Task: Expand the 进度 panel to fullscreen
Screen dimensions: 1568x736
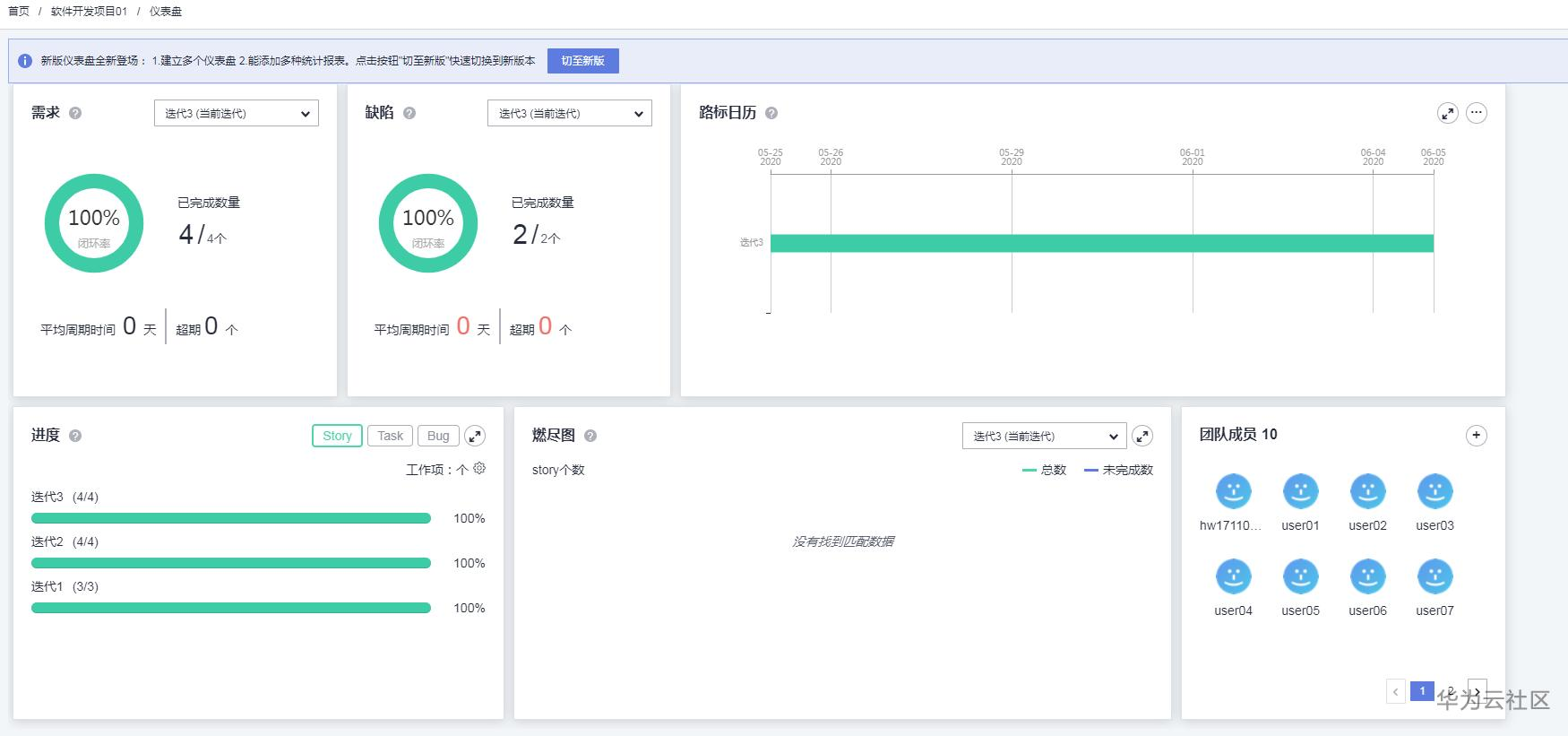Action: (x=475, y=436)
